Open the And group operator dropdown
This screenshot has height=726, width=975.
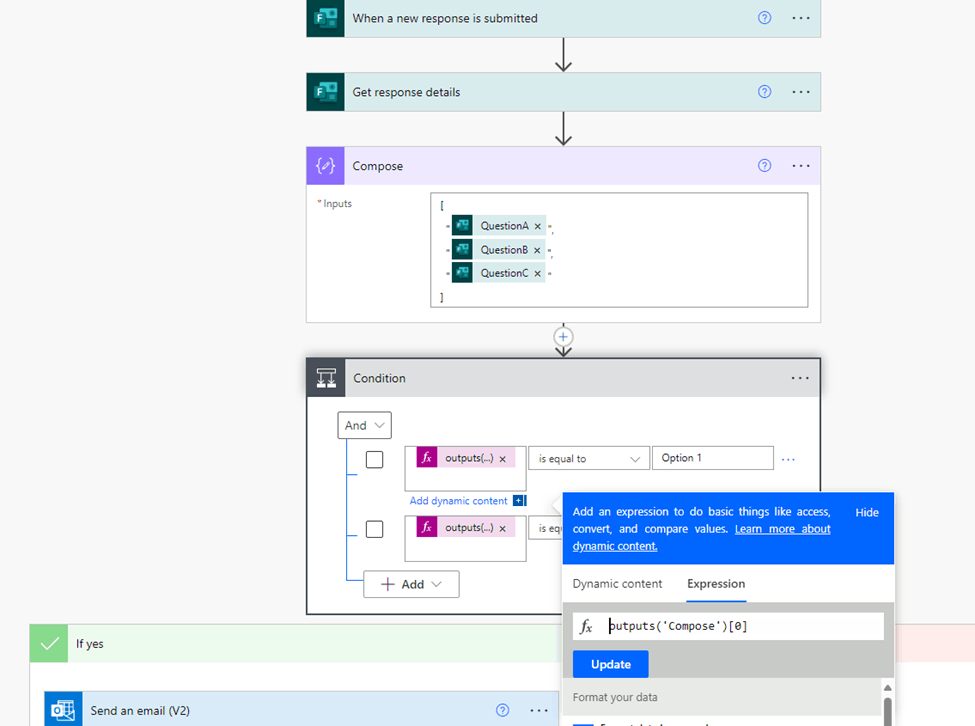coord(364,425)
